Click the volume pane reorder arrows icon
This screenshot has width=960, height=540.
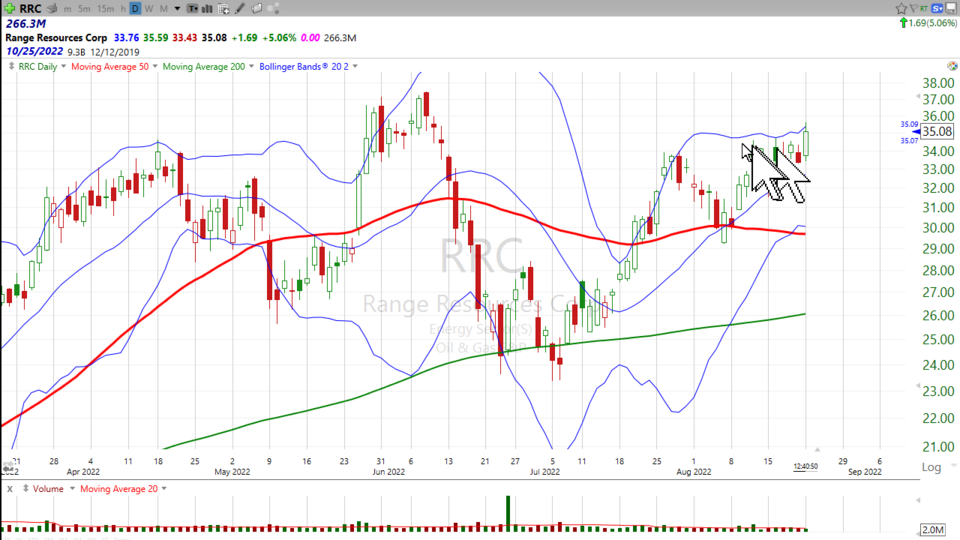[x=26, y=489]
